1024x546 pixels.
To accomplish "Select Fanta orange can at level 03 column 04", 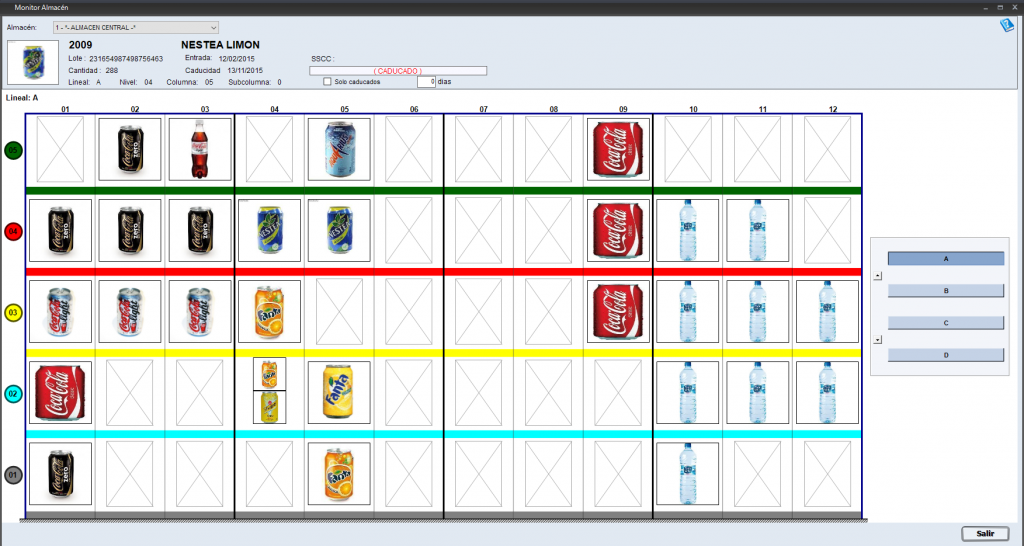I will (x=270, y=312).
